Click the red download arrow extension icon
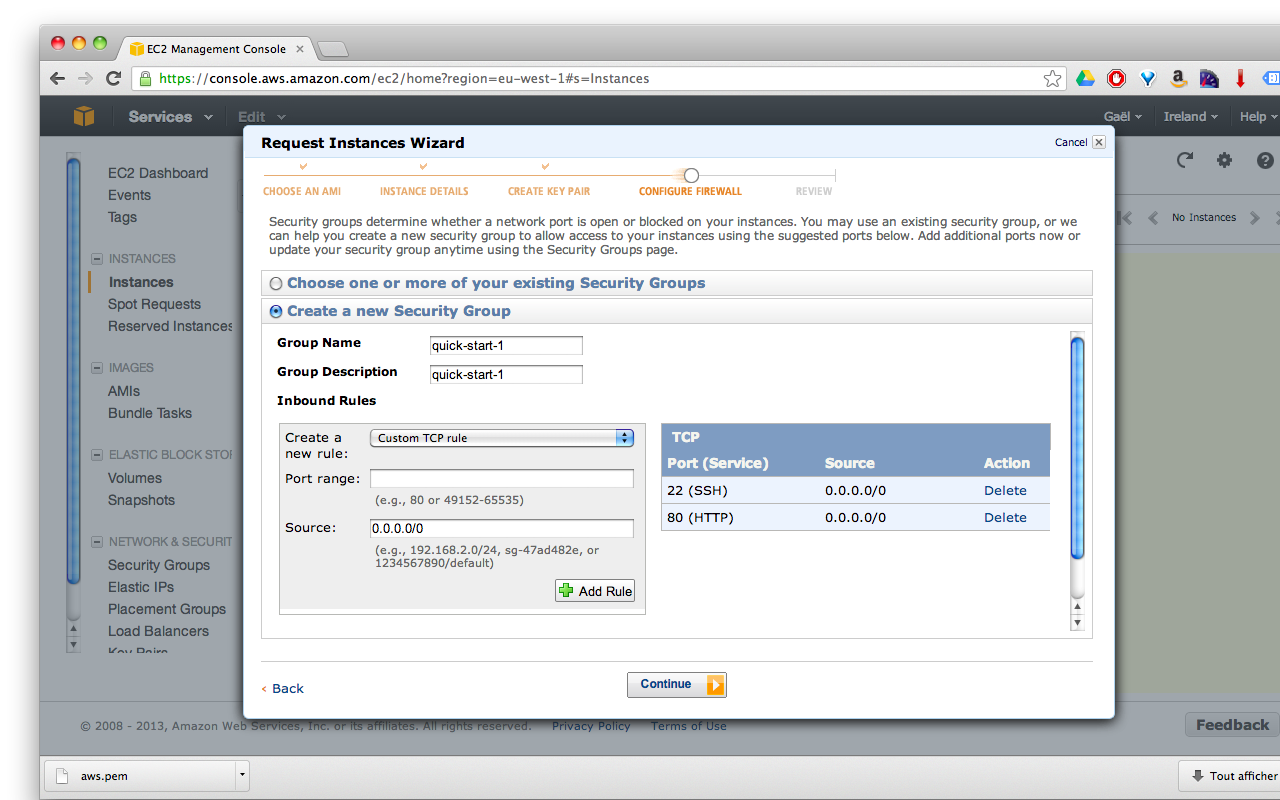 pyautogui.click(x=1240, y=77)
